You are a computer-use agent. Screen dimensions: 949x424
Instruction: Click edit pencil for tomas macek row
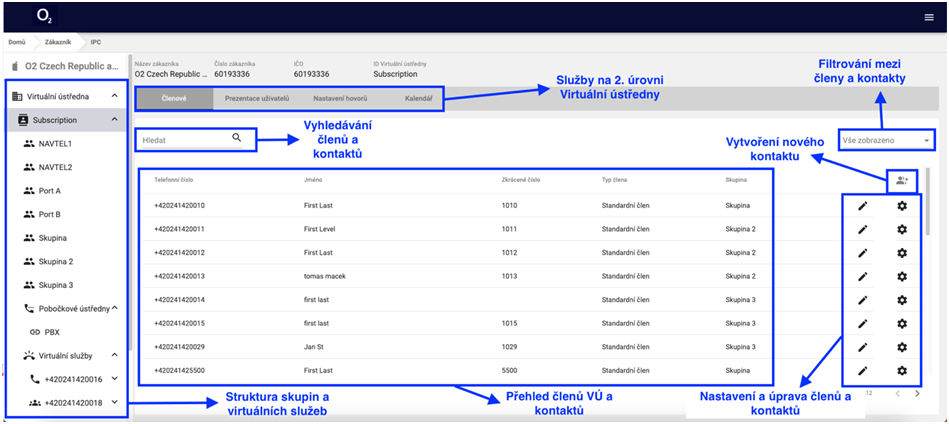(863, 276)
